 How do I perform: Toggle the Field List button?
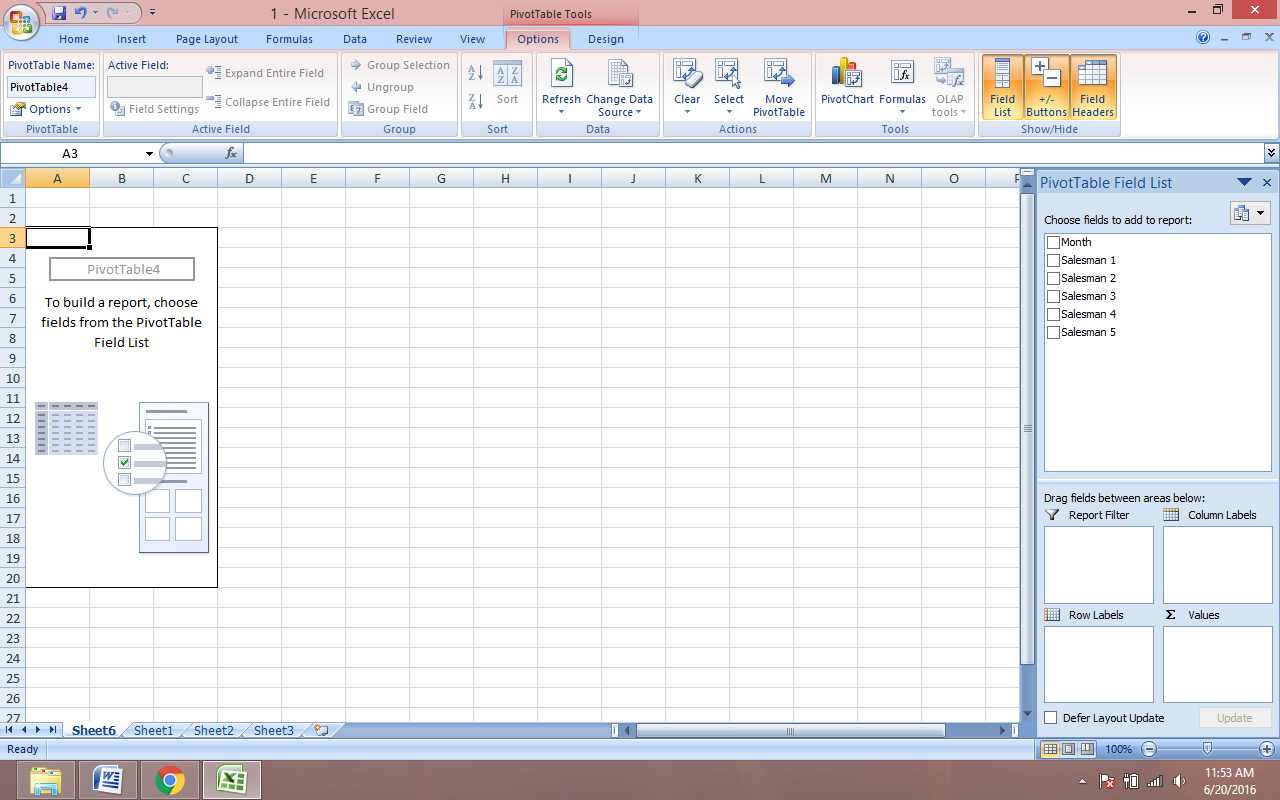coord(1002,86)
